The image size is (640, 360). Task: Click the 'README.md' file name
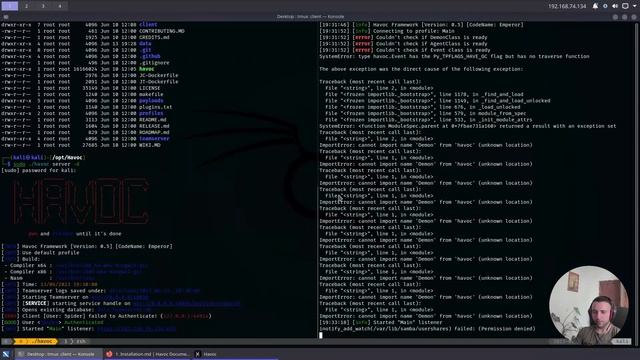coord(153,120)
